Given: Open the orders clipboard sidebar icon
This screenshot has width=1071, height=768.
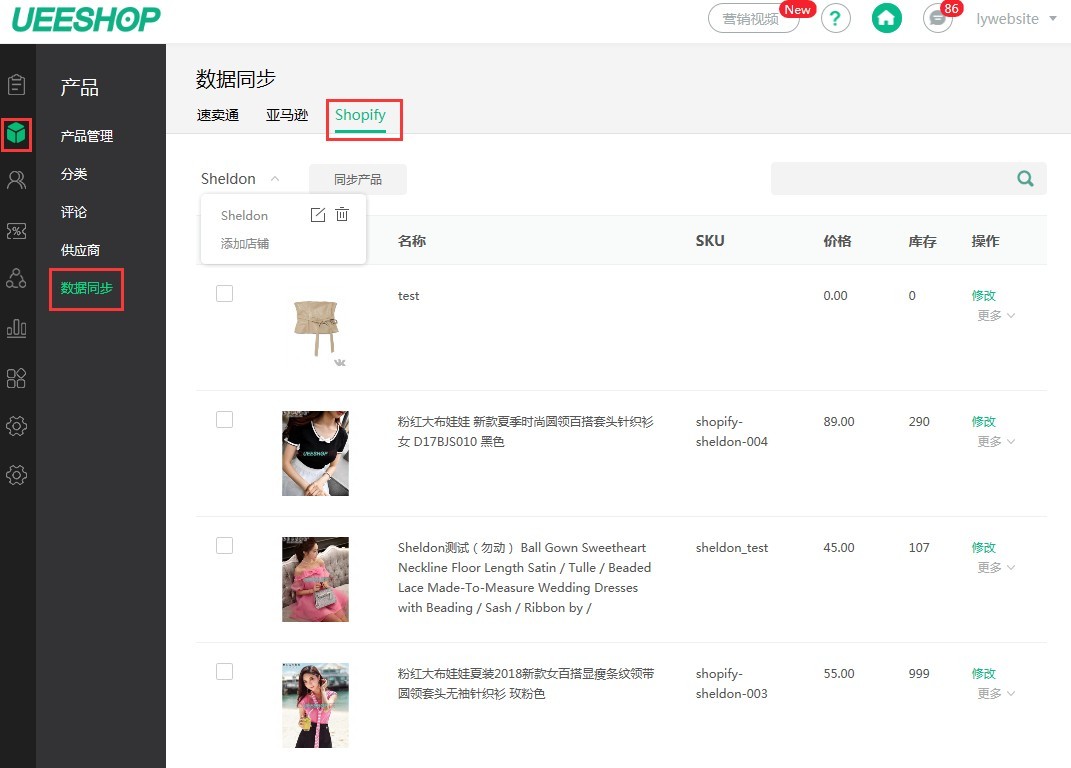Looking at the screenshot, I should tap(16, 85).
